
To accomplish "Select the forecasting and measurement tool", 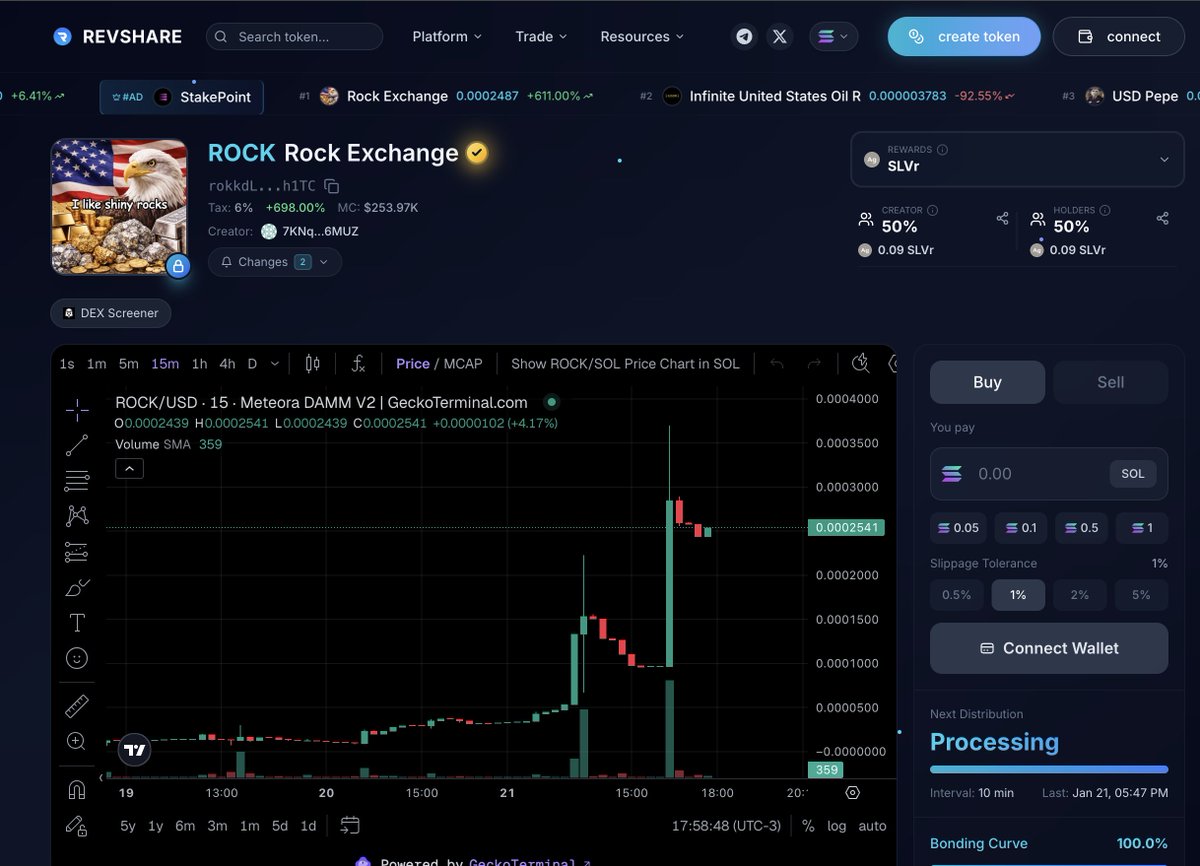I will tap(77, 552).
